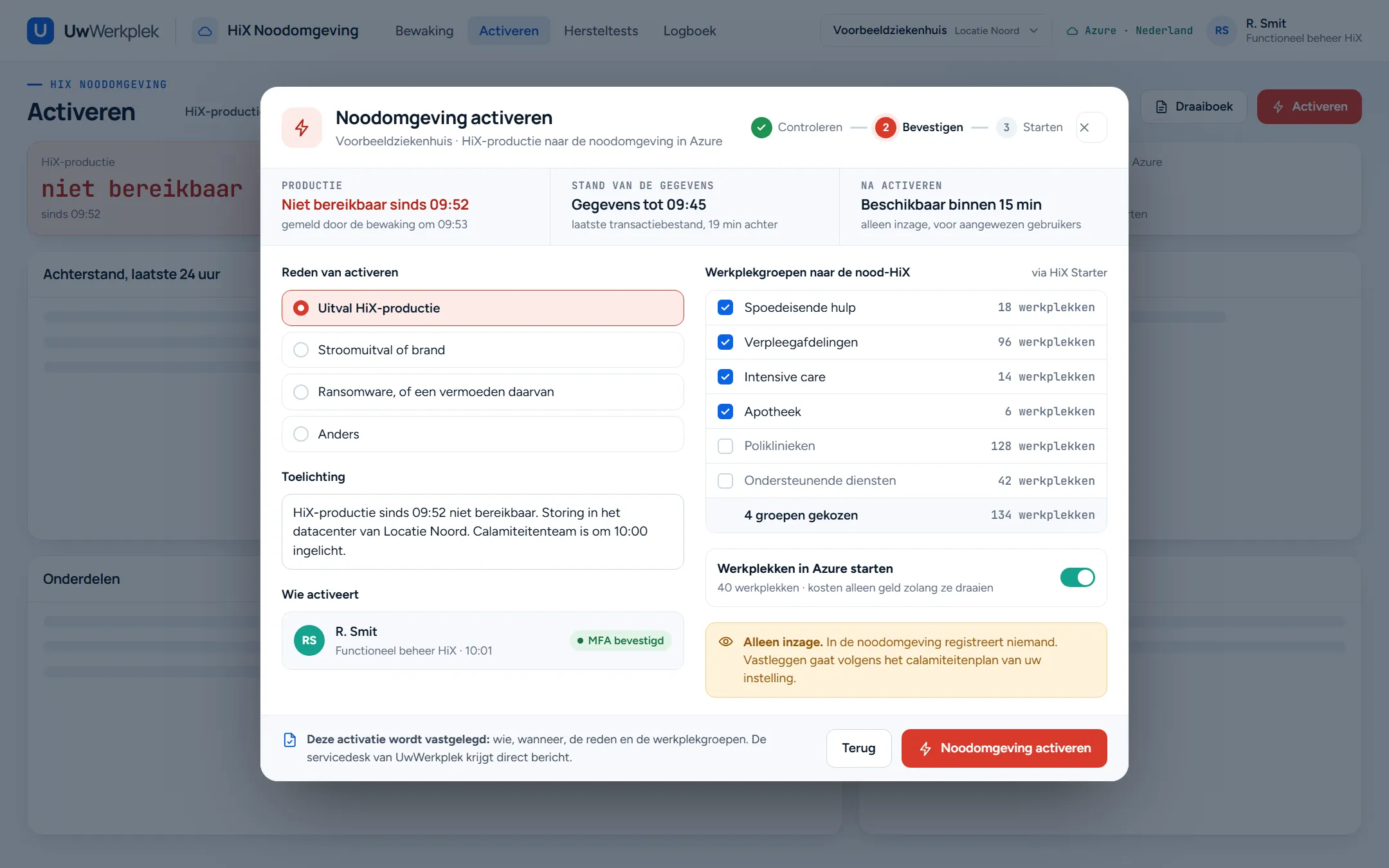Click the eye icon in Alleen inzage notice
Image resolution: width=1389 pixels, height=868 pixels.
tap(726, 642)
